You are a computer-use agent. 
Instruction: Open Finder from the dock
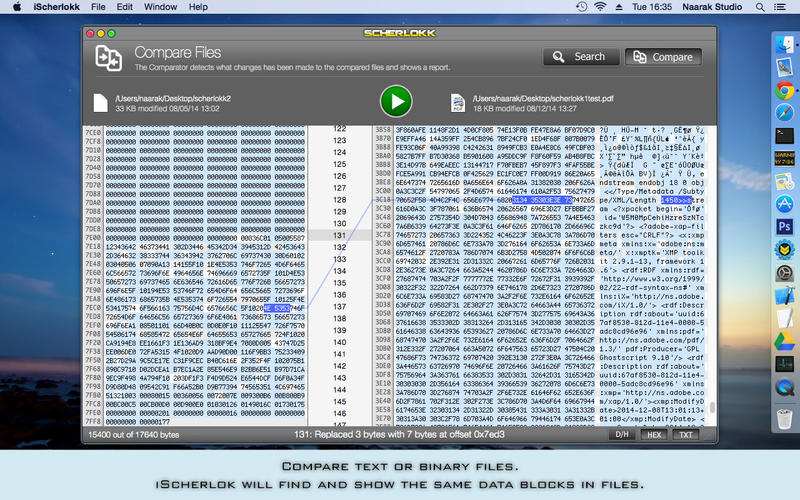(784, 45)
